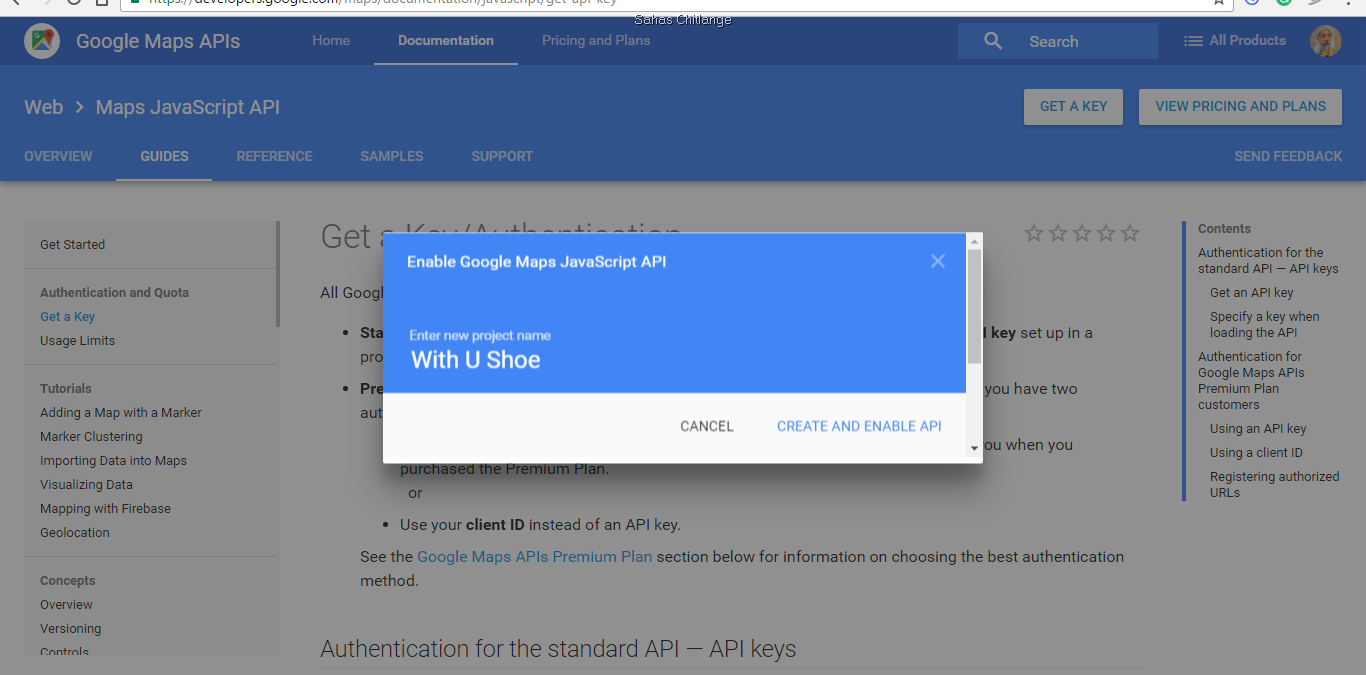Switch to the Overview tab

pyautogui.click(x=58, y=156)
